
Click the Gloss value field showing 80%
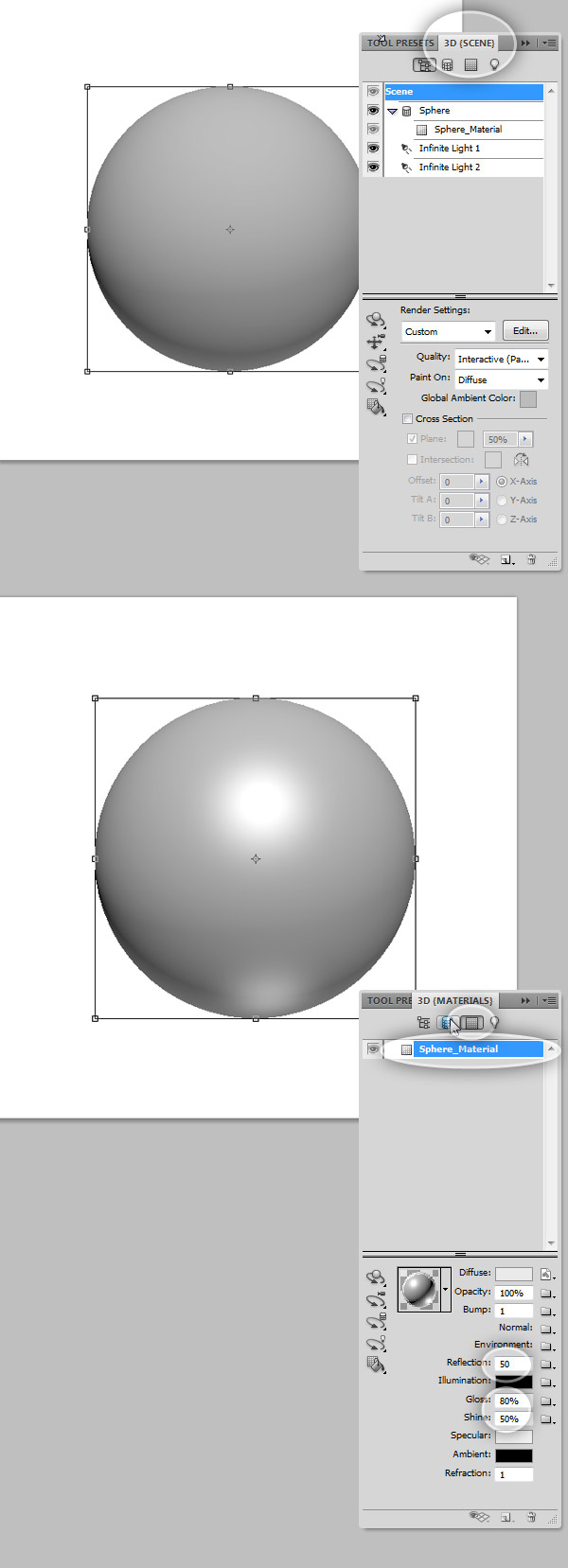pyautogui.click(x=512, y=1401)
